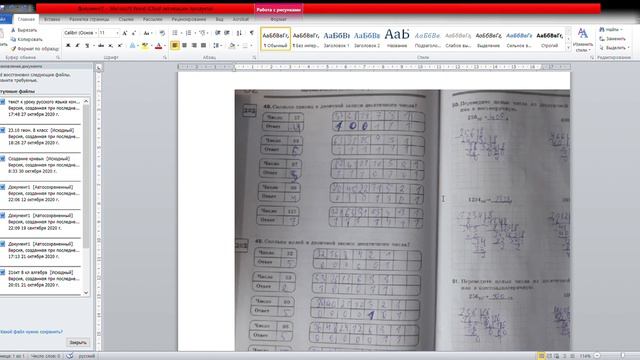Toggle justify alignment

coord(203,45)
